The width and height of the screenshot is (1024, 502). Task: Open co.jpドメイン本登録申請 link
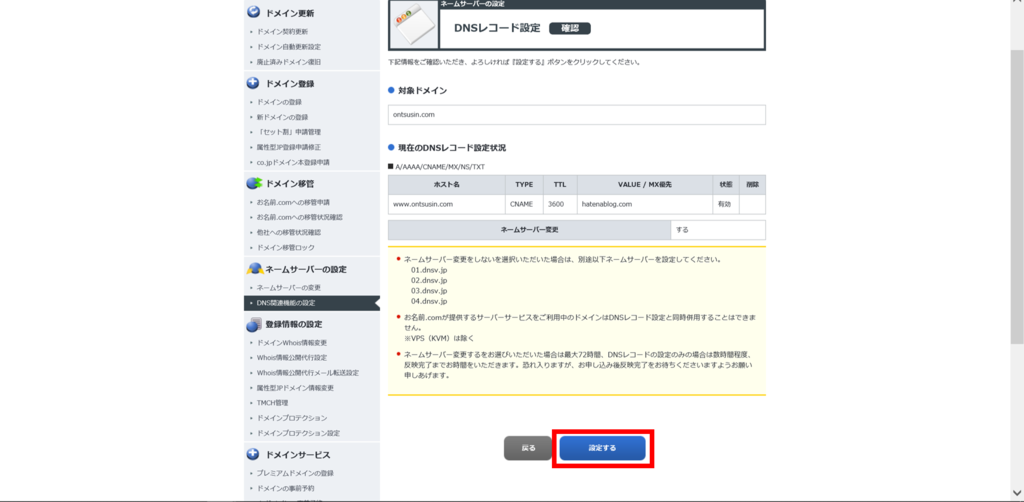[x=293, y=162]
